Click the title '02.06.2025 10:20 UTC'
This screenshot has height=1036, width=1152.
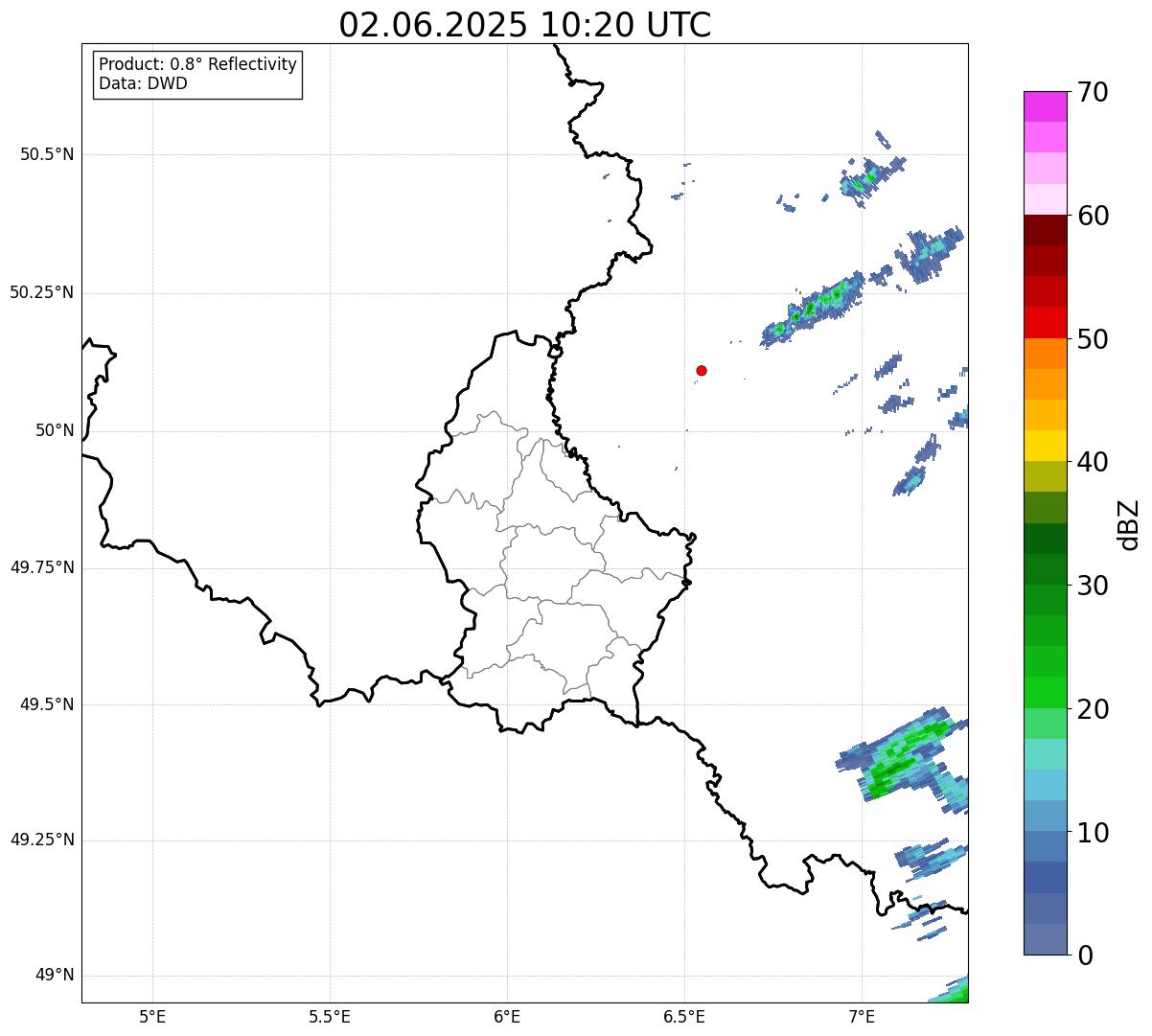click(525, 25)
